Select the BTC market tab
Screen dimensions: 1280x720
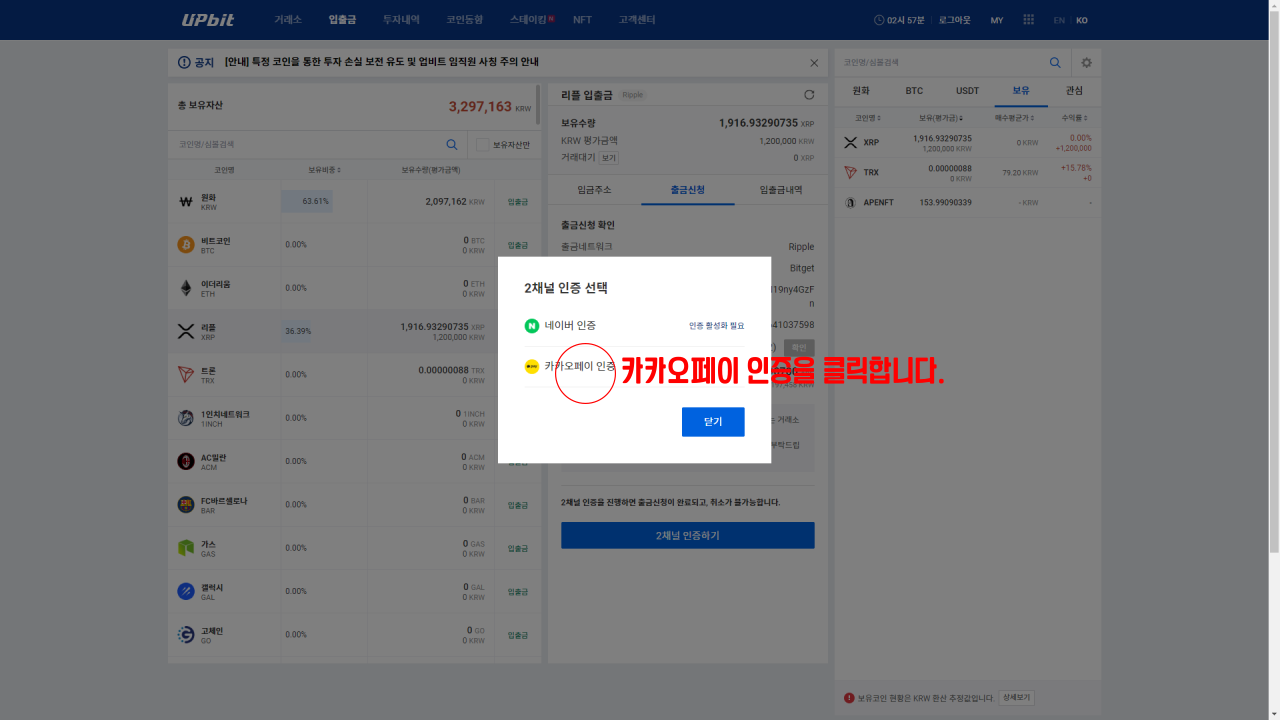click(x=914, y=91)
